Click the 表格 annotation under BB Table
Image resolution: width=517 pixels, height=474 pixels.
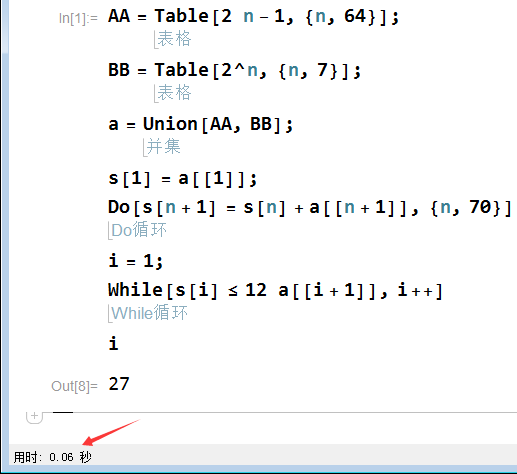click(x=174, y=93)
